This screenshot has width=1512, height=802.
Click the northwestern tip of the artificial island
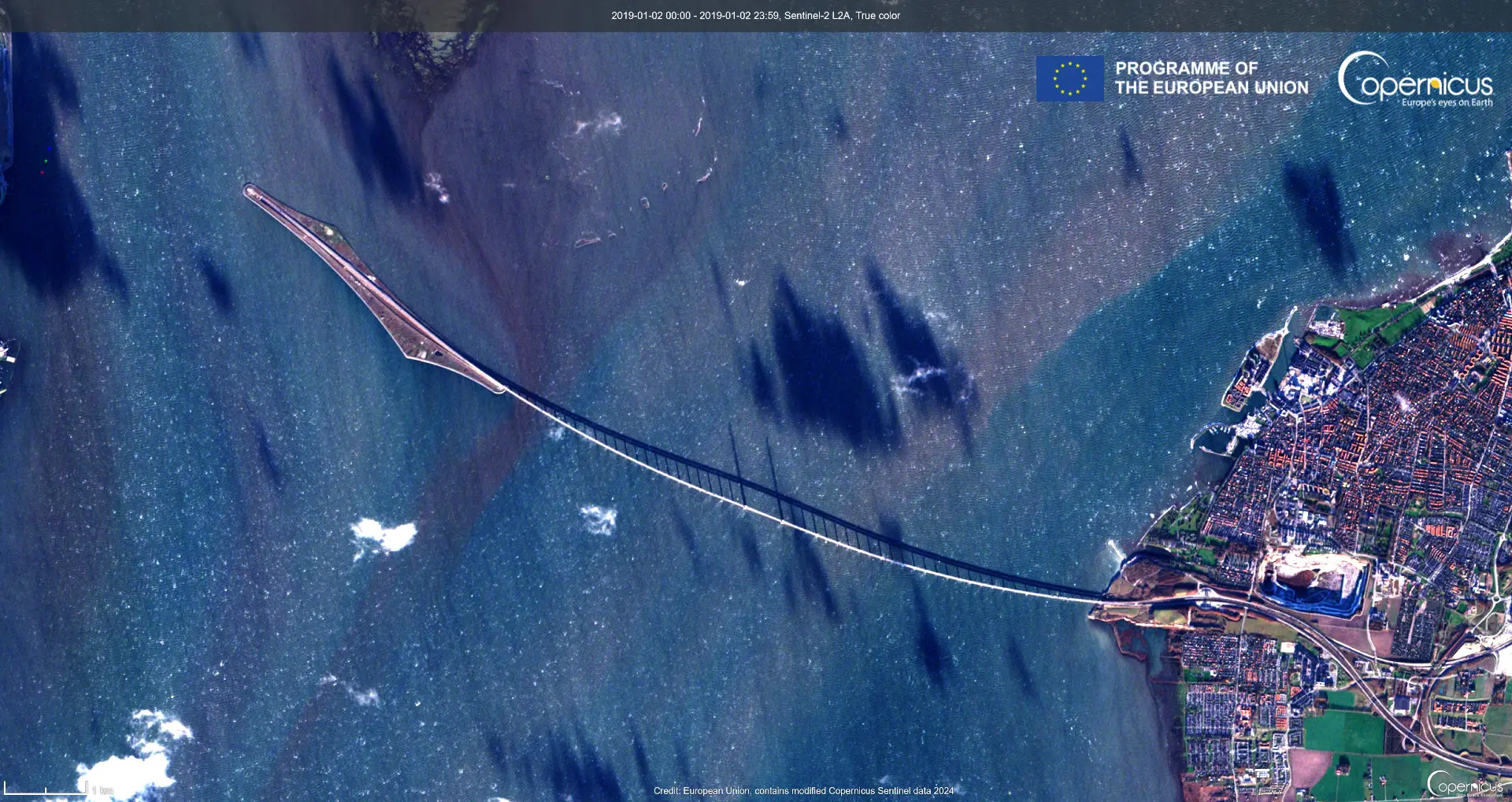[x=250, y=190]
